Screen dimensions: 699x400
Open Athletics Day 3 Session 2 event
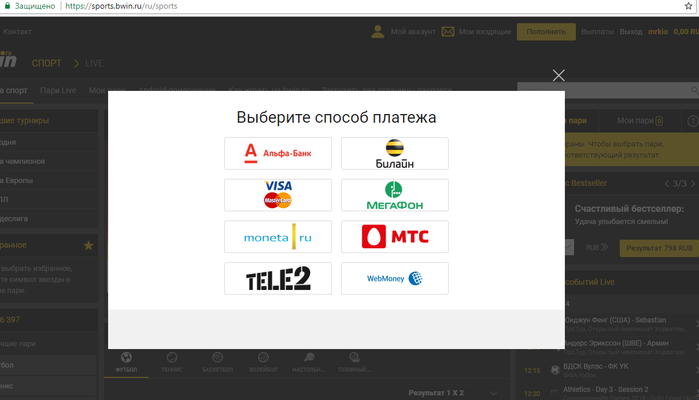click(605, 389)
